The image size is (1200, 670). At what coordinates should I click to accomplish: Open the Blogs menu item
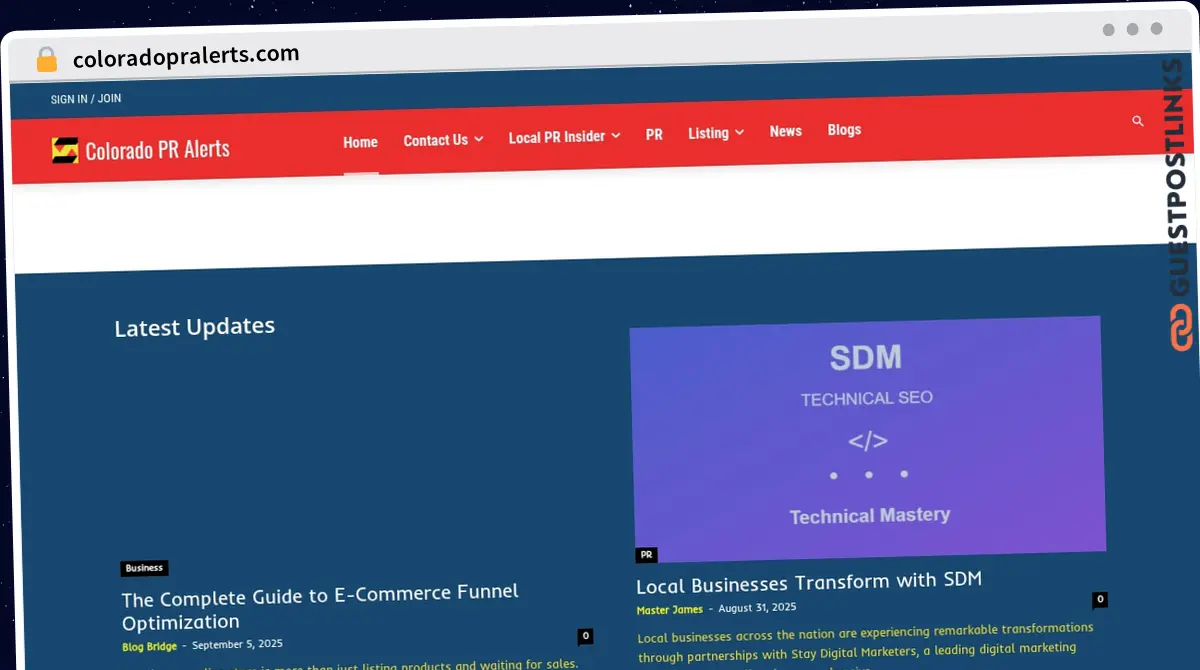[x=844, y=130]
